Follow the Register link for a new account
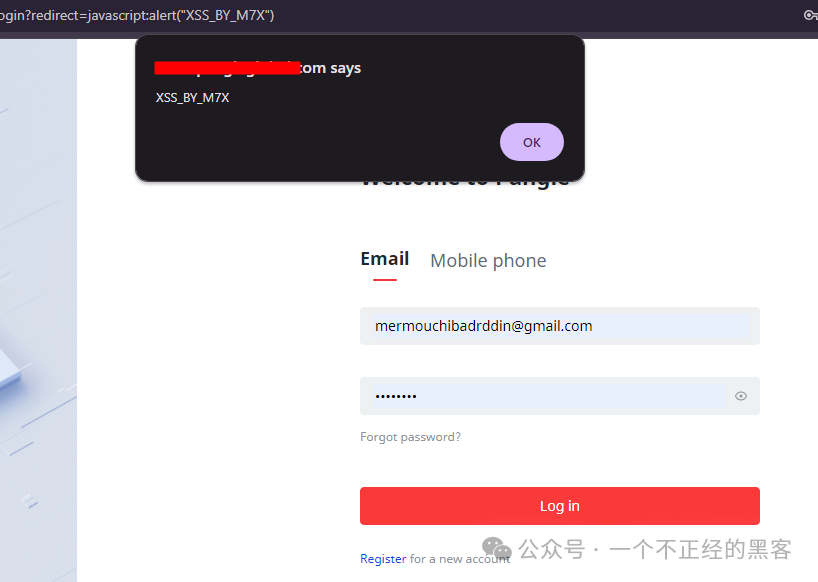Screen dimensions: 818x582 pyautogui.click(x=383, y=559)
